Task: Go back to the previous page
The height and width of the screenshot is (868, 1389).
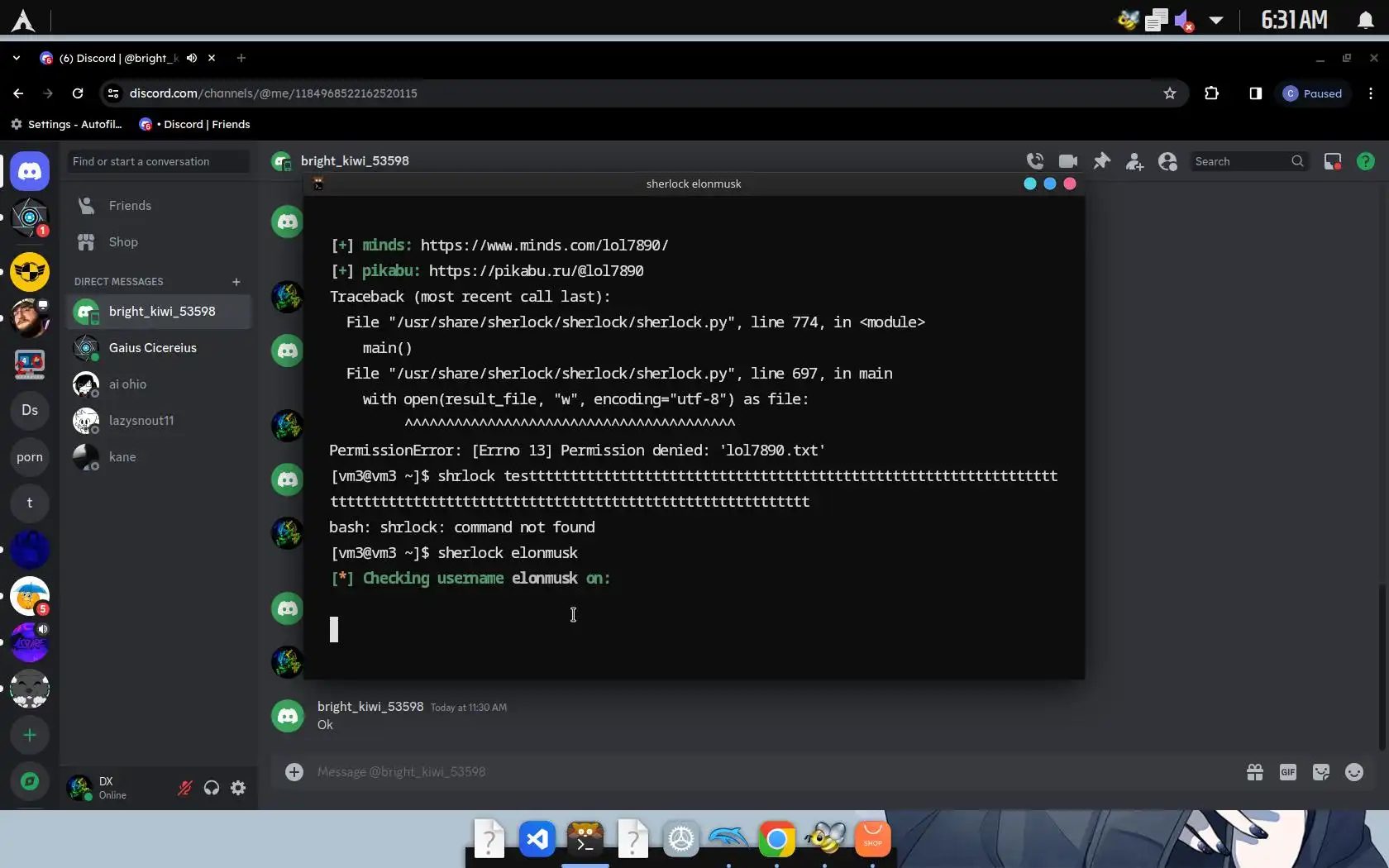Action: (x=18, y=93)
